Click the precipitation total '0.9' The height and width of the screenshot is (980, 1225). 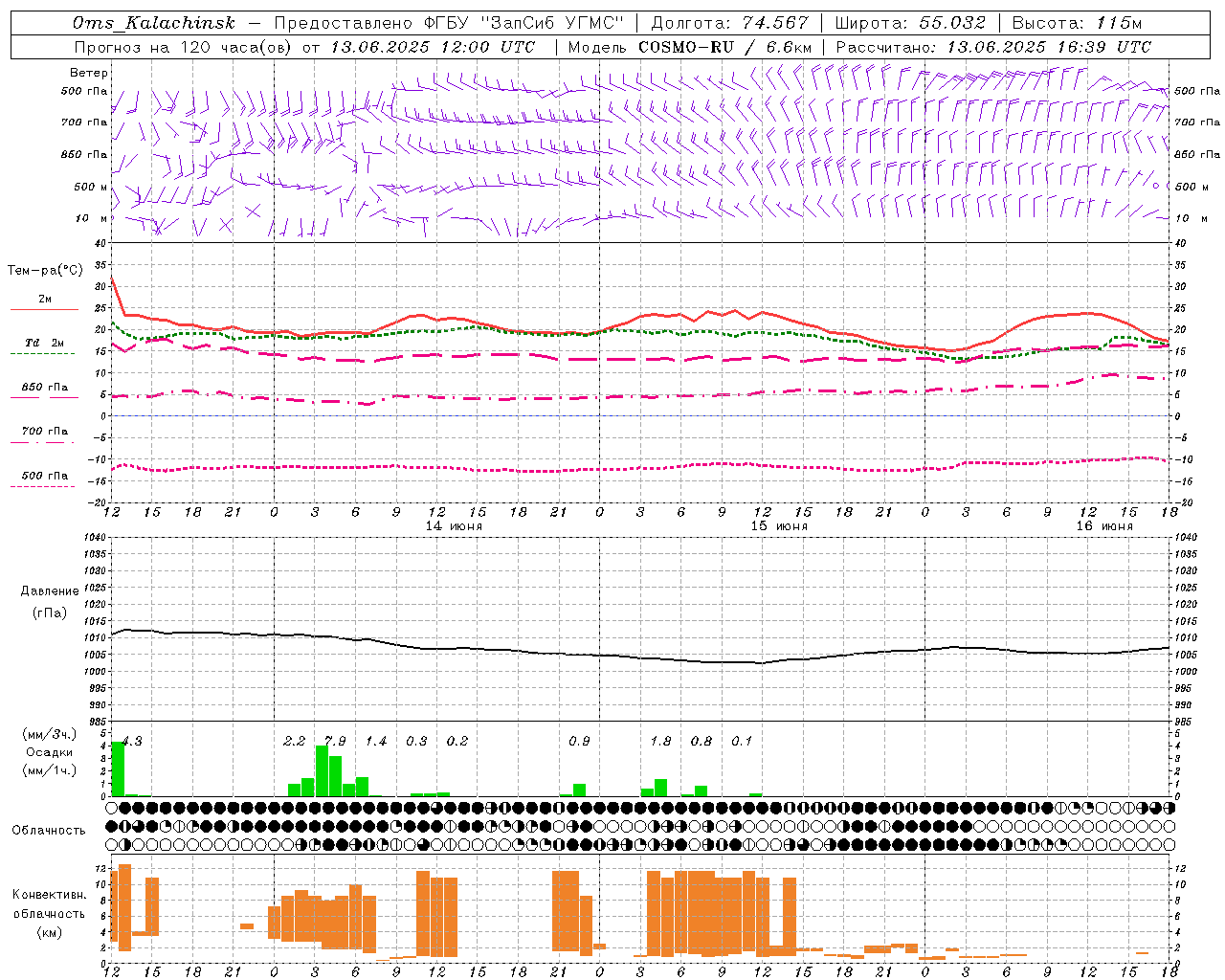click(579, 741)
